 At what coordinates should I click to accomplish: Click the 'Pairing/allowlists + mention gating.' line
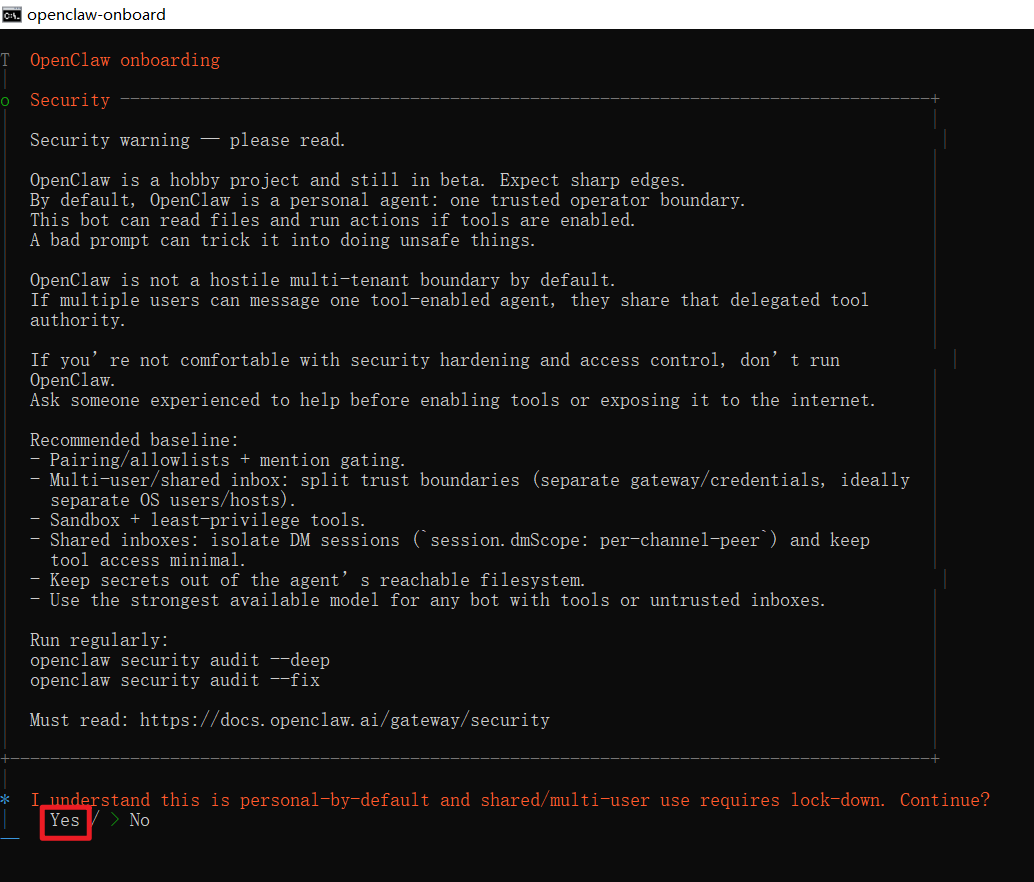click(x=228, y=459)
